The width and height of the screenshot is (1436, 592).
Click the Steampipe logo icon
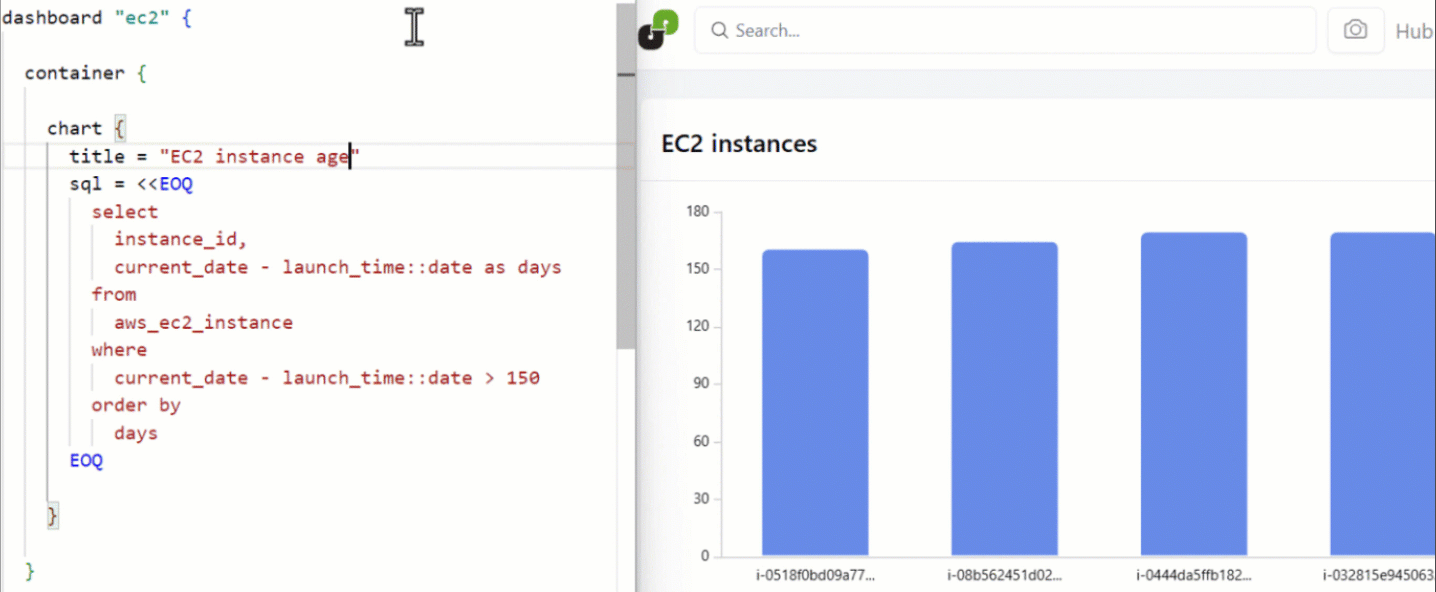point(658,29)
